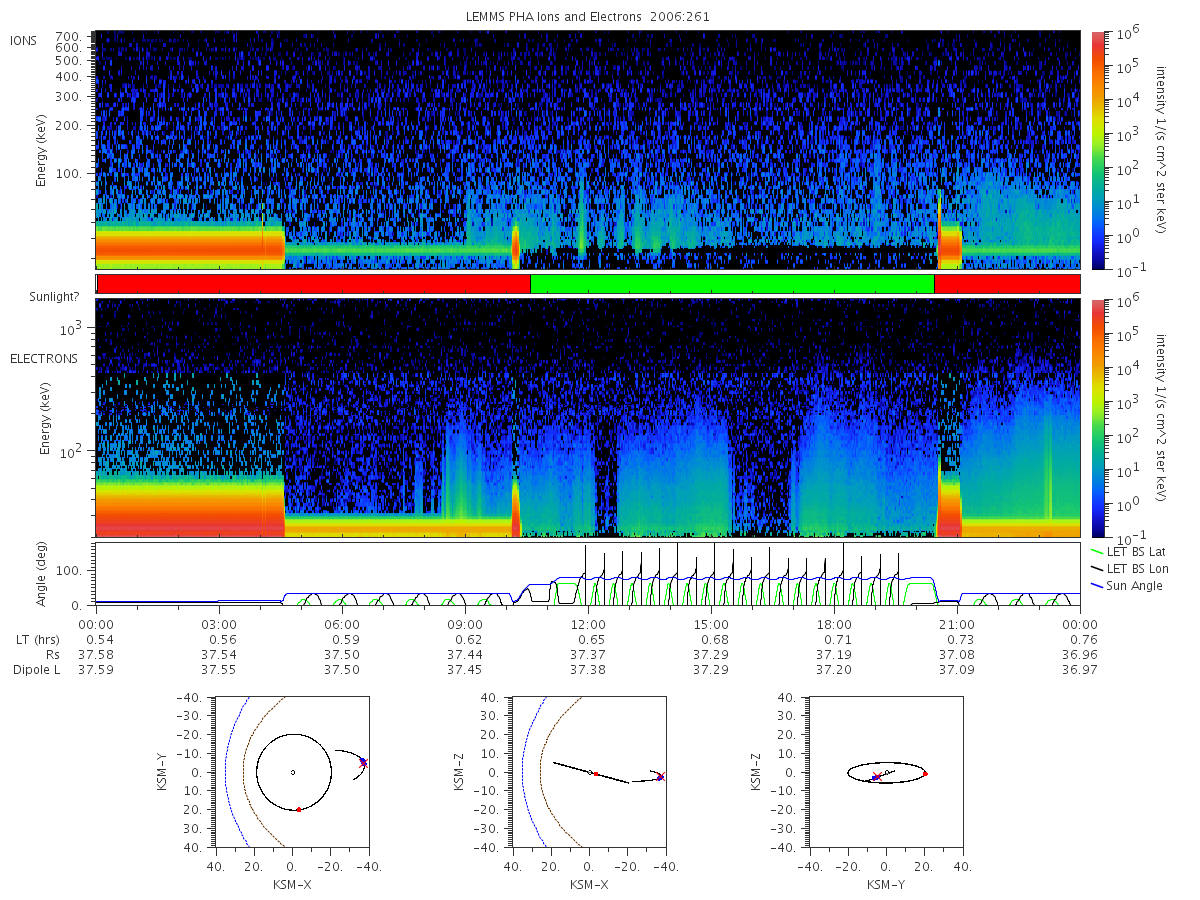Click the 06:00 time axis label
The height and width of the screenshot is (900, 1200).
coord(342,623)
